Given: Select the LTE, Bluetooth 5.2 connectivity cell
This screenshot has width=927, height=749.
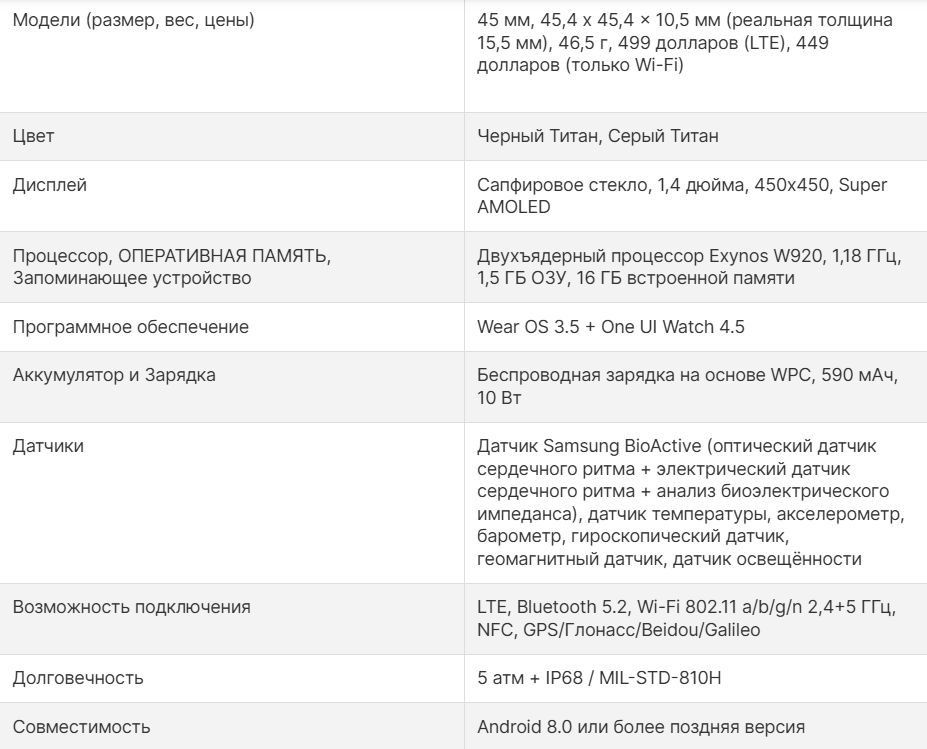Looking at the screenshot, I should click(x=686, y=618).
